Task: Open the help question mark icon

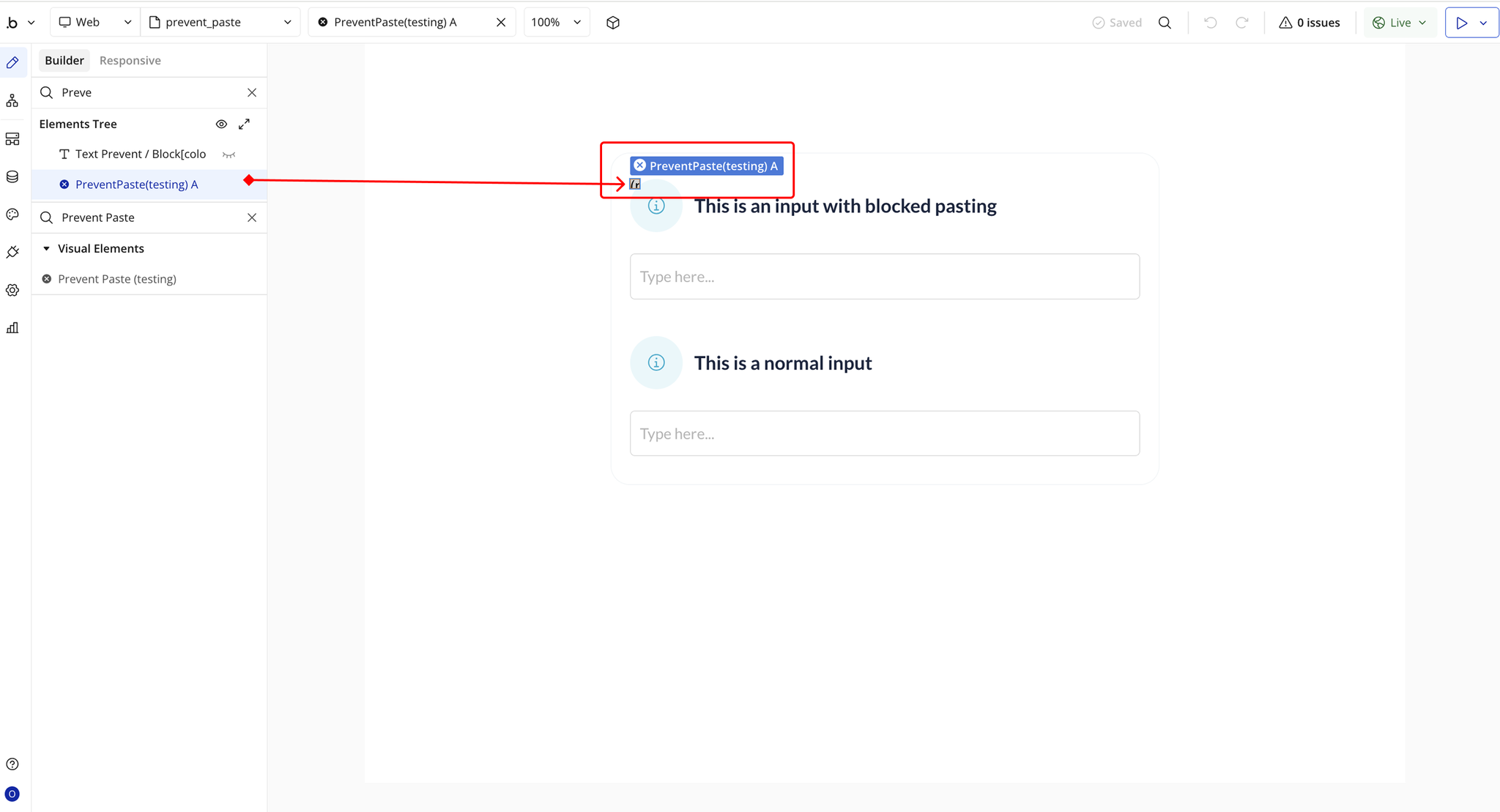Action: (x=12, y=764)
